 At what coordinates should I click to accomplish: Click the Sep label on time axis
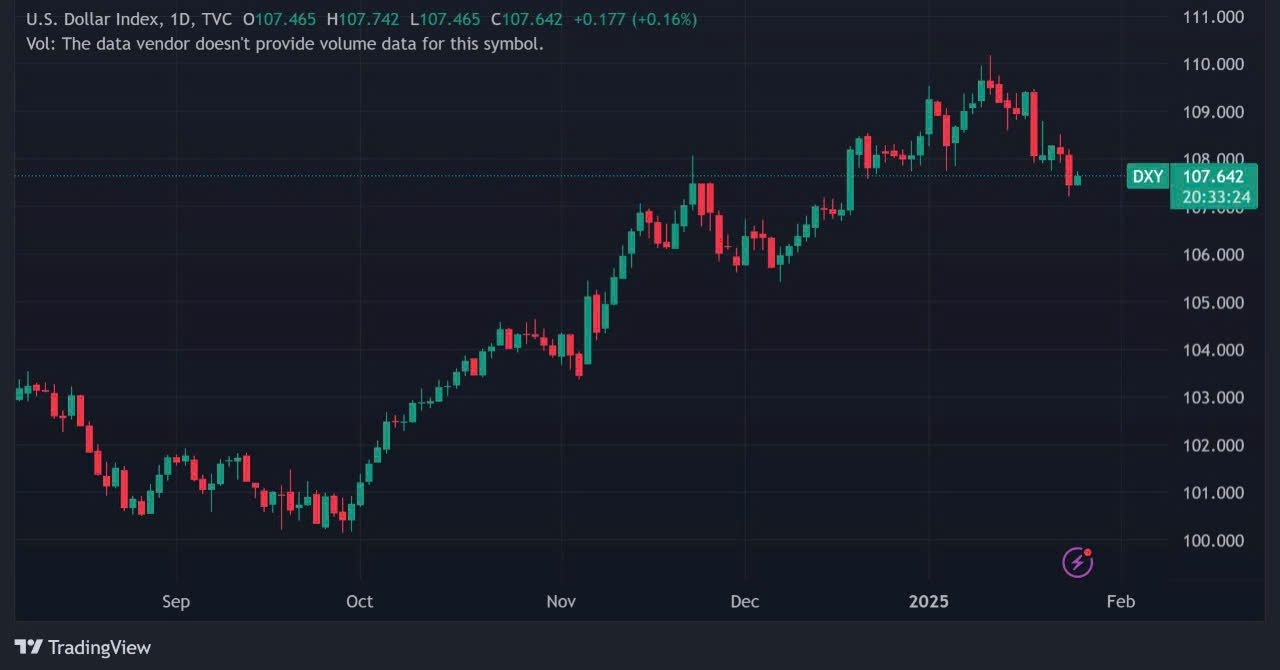point(176,602)
